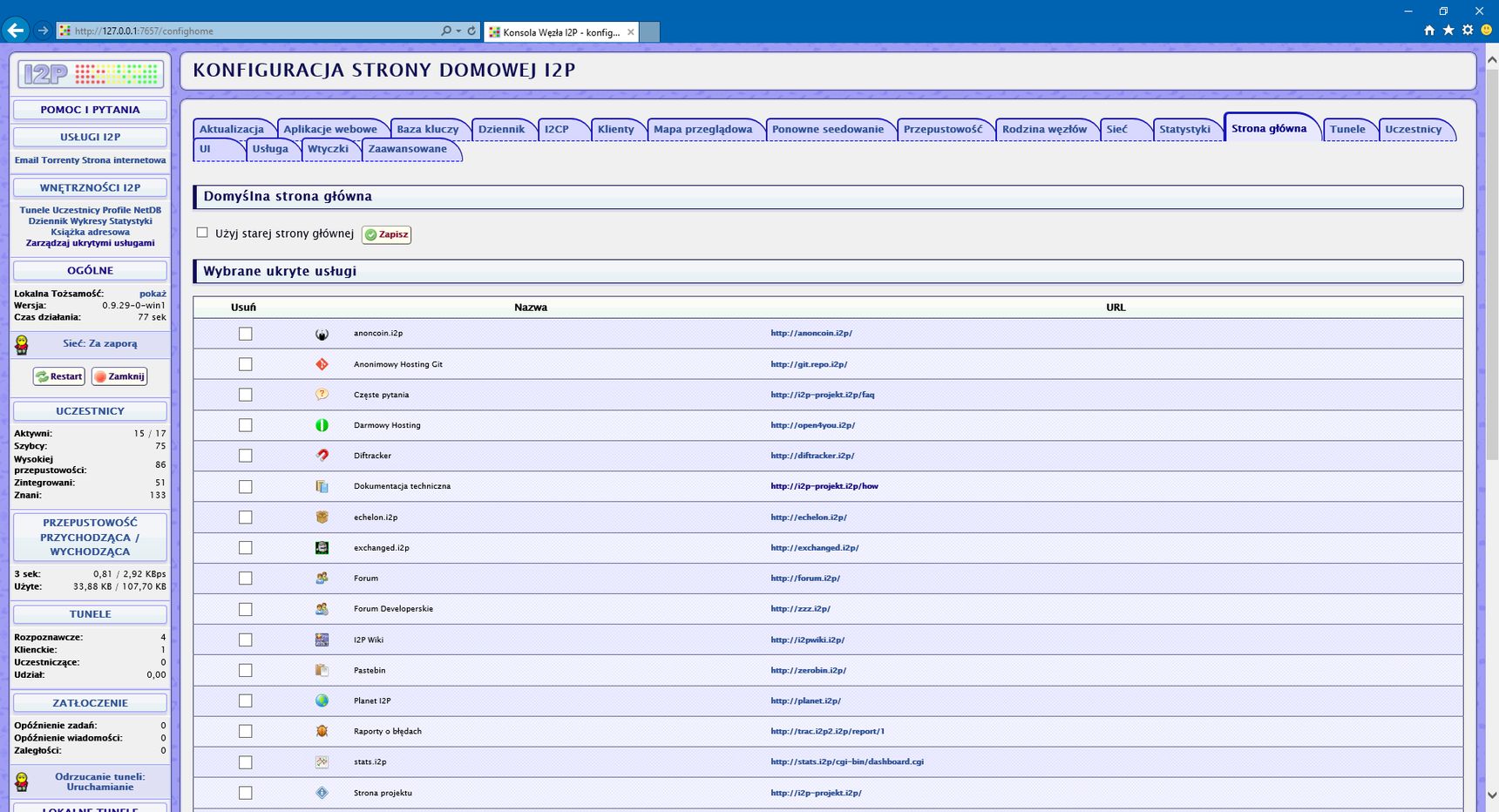1499x812 pixels.
Task: Open browser settings gear icon
Action: click(1468, 30)
